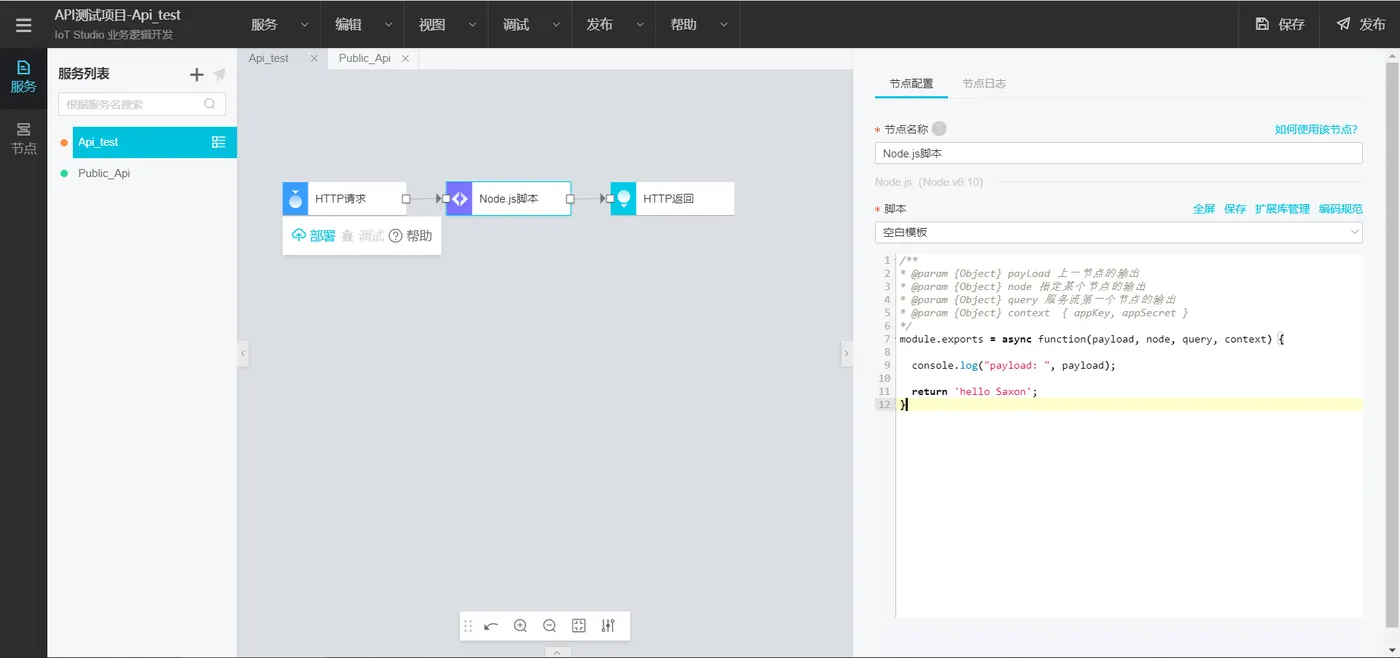Click 调试 debug button under nodes
1400x658 pixels.
362,236
